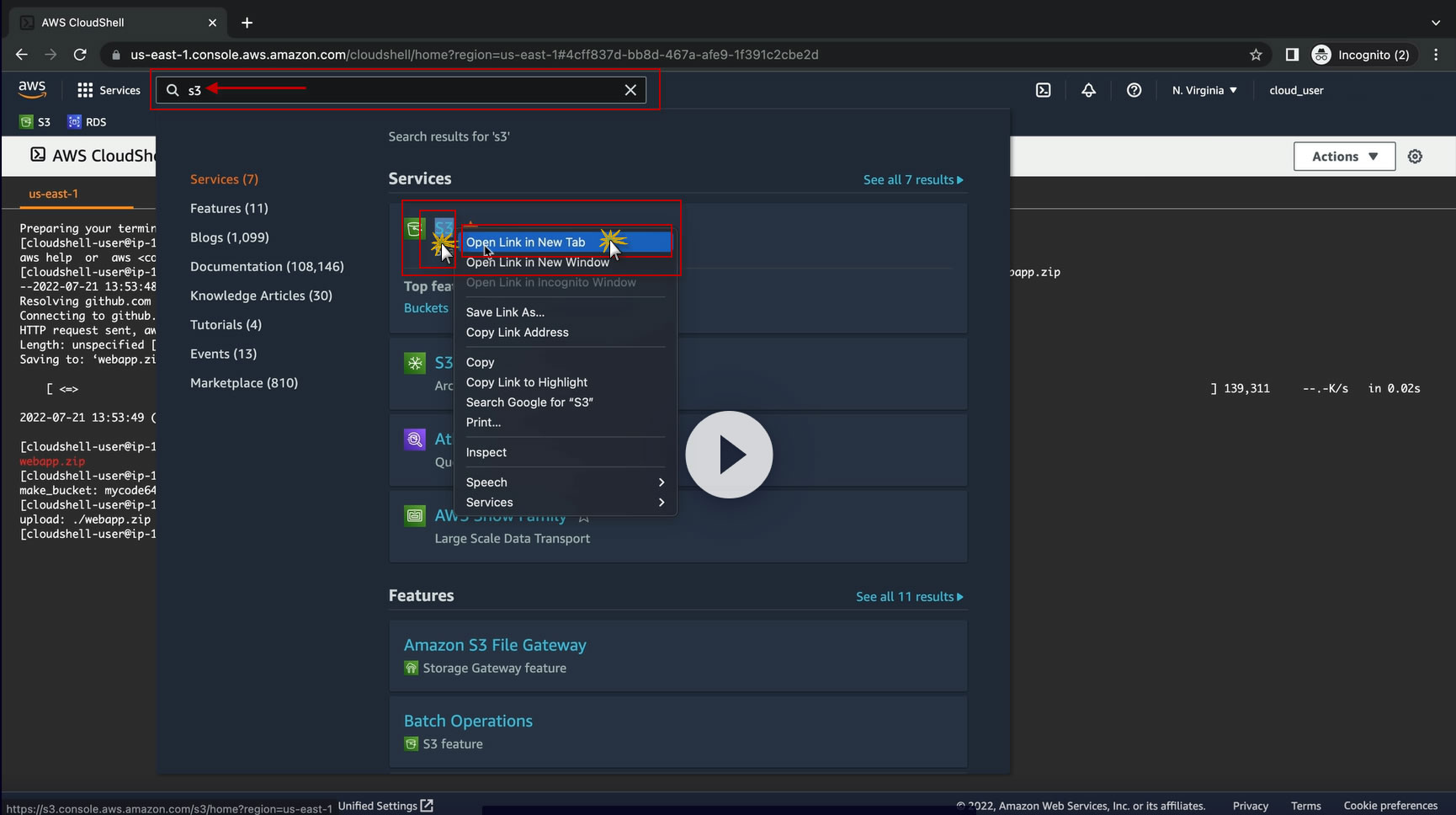Click the green S3 service icon
The height and width of the screenshot is (815, 1456).
[x=415, y=228]
